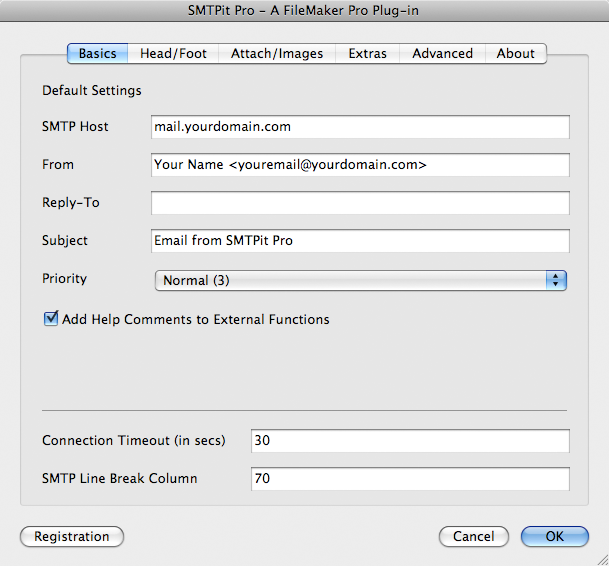Screen dimensions: 609x566
Task: Click the SMTP Line Break Column label
Action: pos(120,479)
